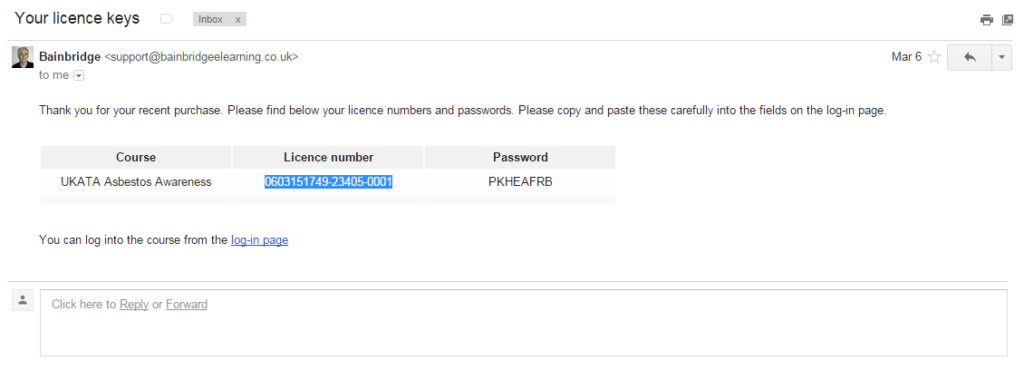
Task: Click inside the reply text box
Action: (x=523, y=323)
